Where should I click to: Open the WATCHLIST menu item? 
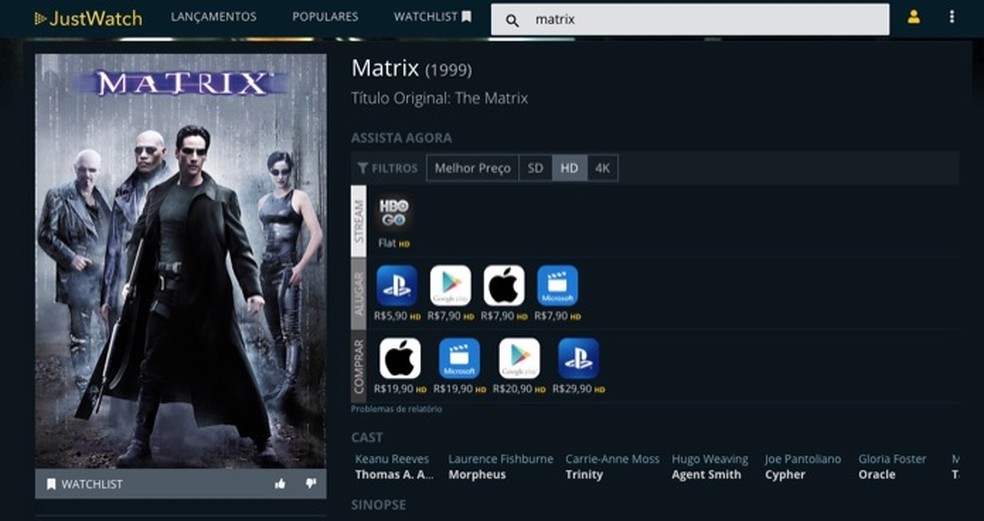[432, 17]
